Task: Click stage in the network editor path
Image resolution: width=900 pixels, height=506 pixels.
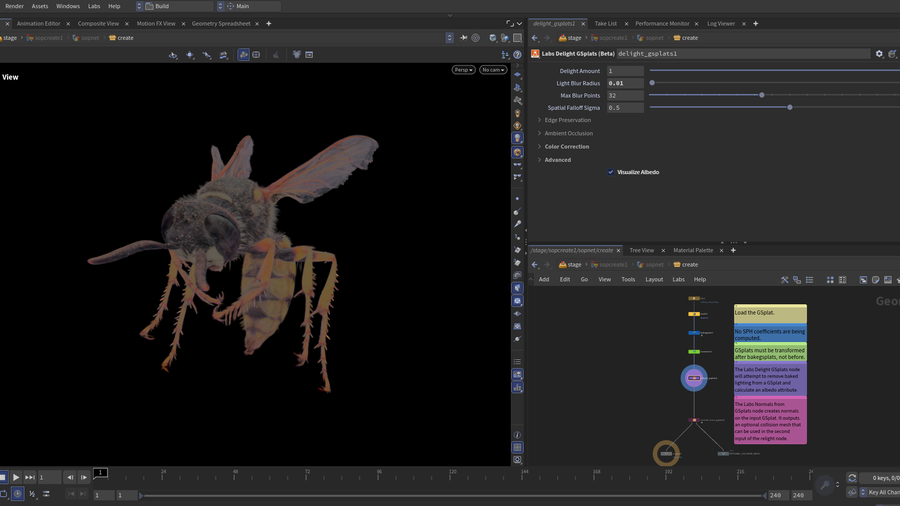Action: coord(570,264)
